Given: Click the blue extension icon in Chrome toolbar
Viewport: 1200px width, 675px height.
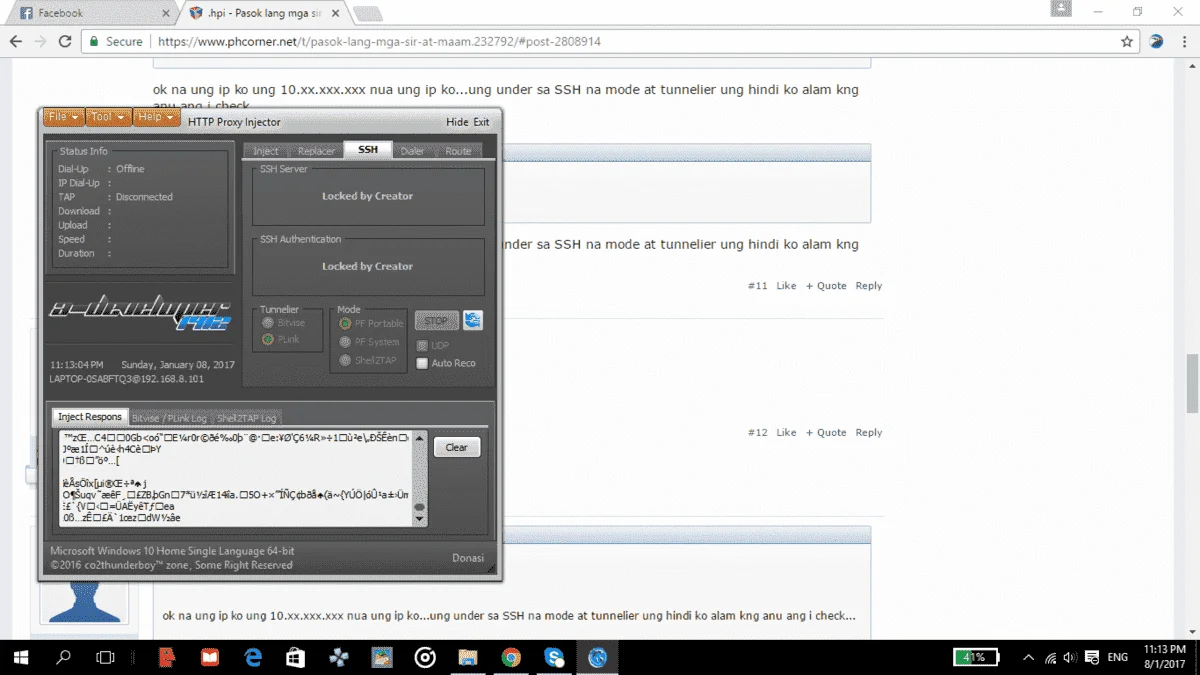Looking at the screenshot, I should (1156, 42).
